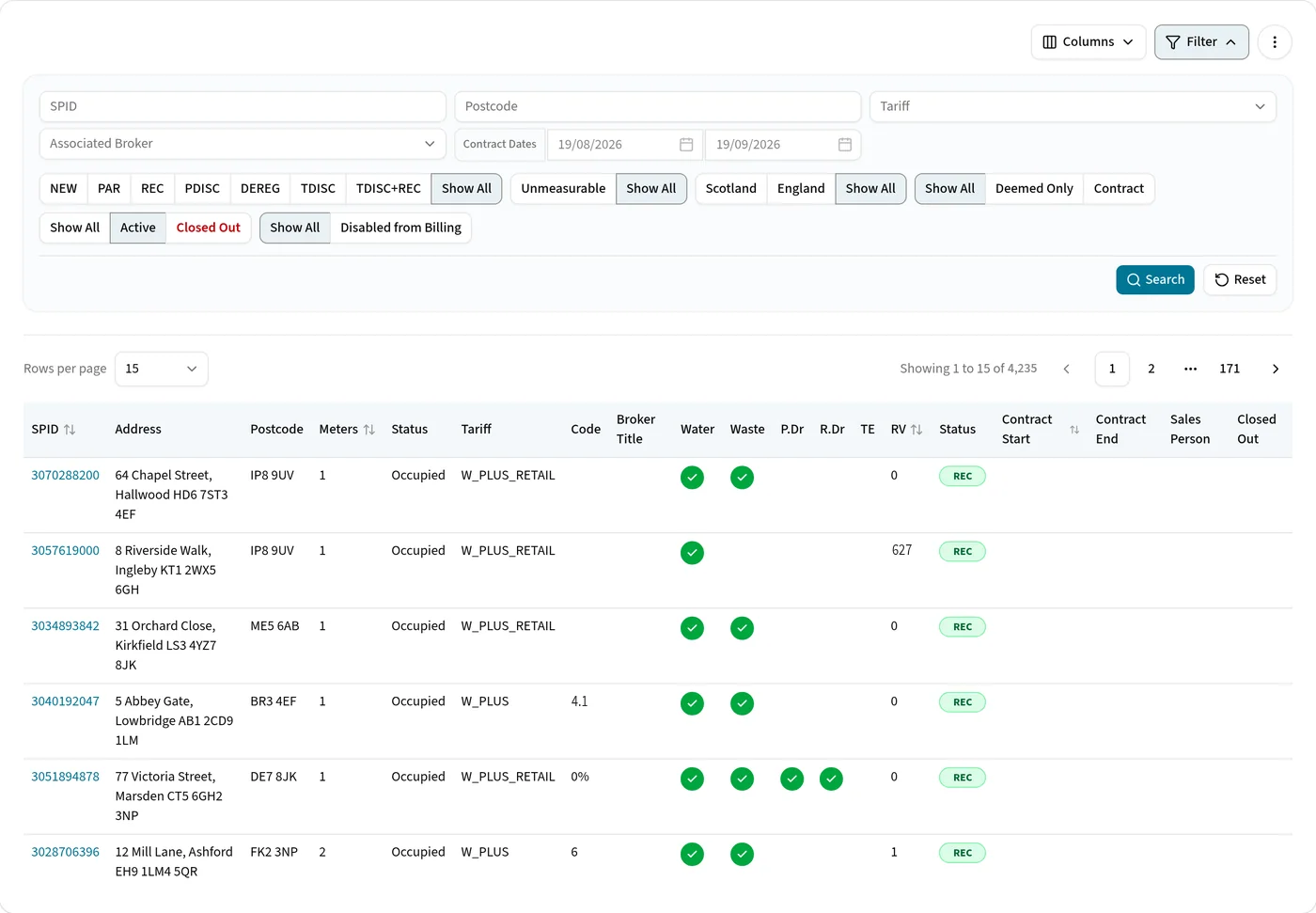Select Active filter option
Image resolution: width=1316 pixels, height=913 pixels.
pos(138,228)
